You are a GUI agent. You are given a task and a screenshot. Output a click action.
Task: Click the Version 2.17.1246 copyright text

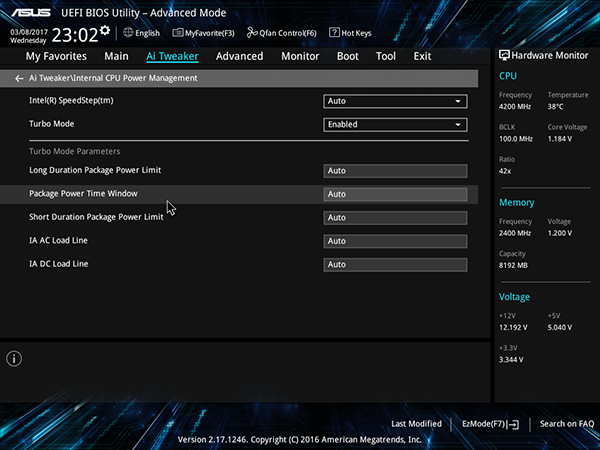click(300, 440)
